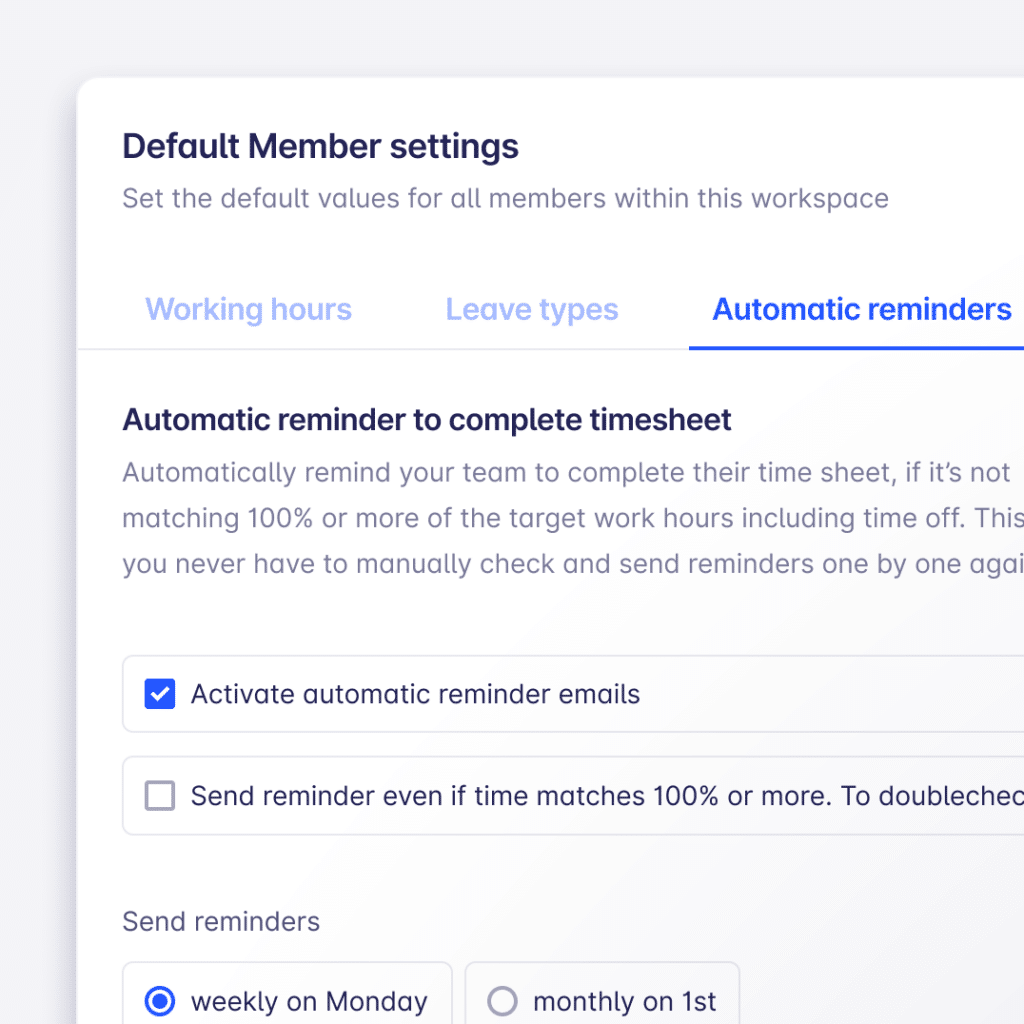Click the 'Default Member settings' heading
Screen dimensions: 1024x1024
(320, 147)
